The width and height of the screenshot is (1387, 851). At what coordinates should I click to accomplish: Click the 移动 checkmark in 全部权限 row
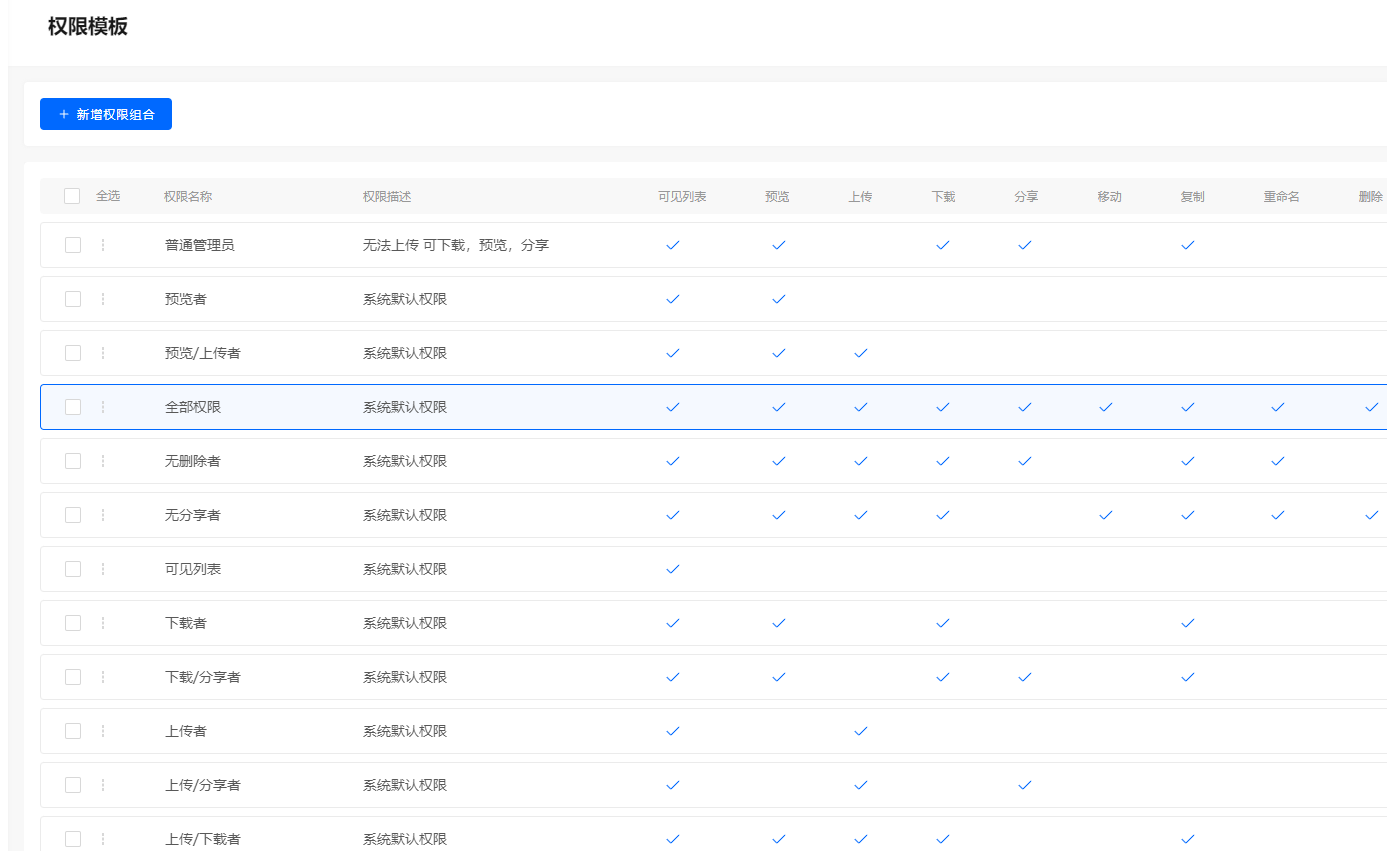(1106, 407)
